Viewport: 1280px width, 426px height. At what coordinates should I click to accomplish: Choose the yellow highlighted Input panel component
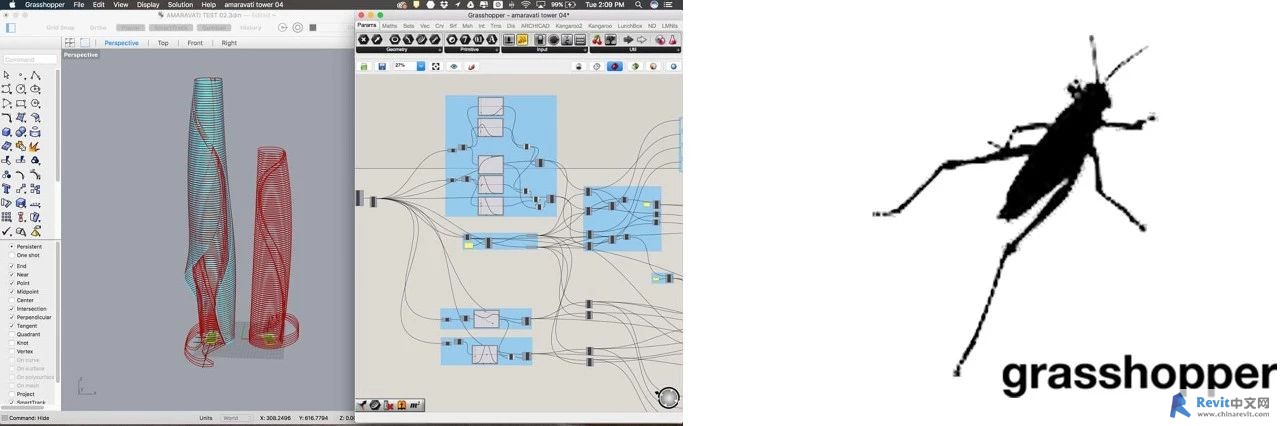pyautogui.click(x=522, y=39)
